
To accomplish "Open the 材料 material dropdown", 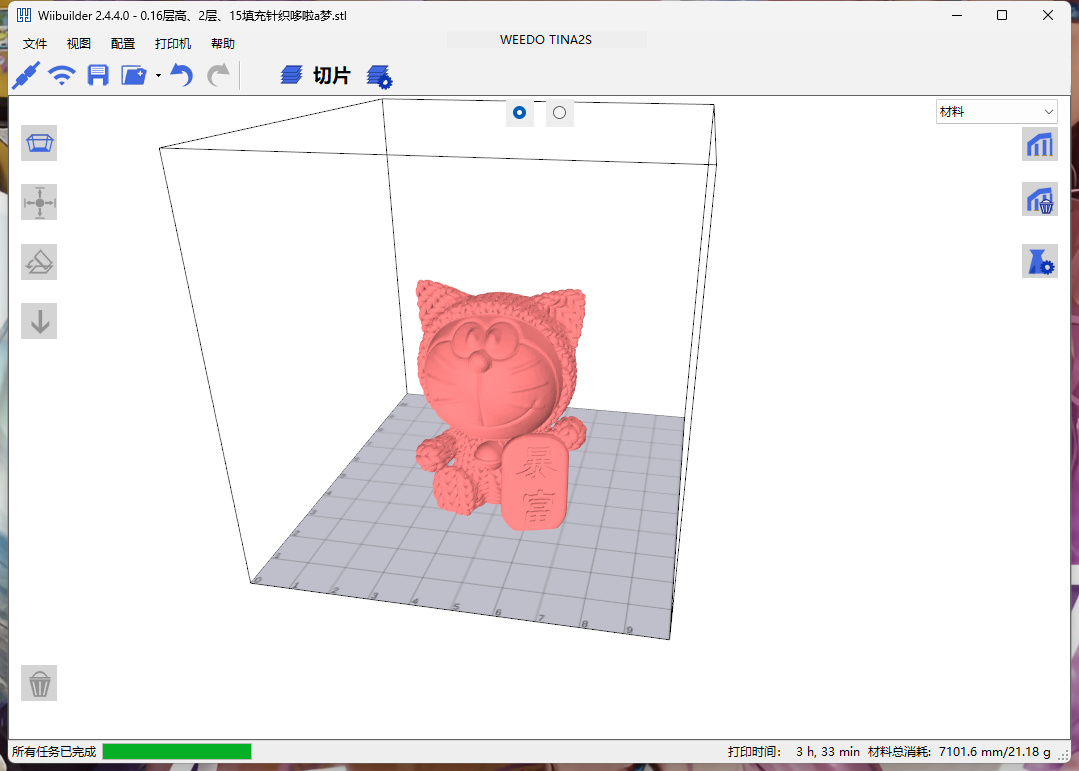I will pyautogui.click(x=996, y=112).
